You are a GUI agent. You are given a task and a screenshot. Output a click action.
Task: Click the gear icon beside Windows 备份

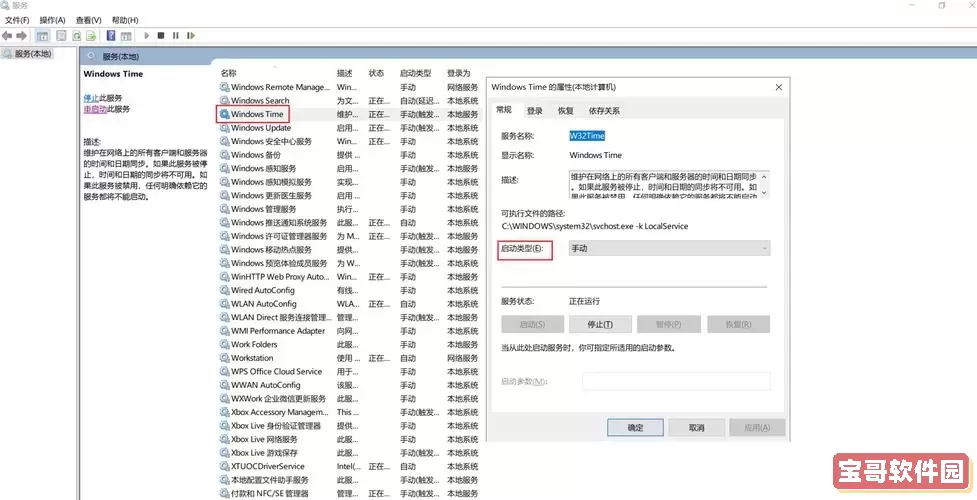tap(224, 155)
